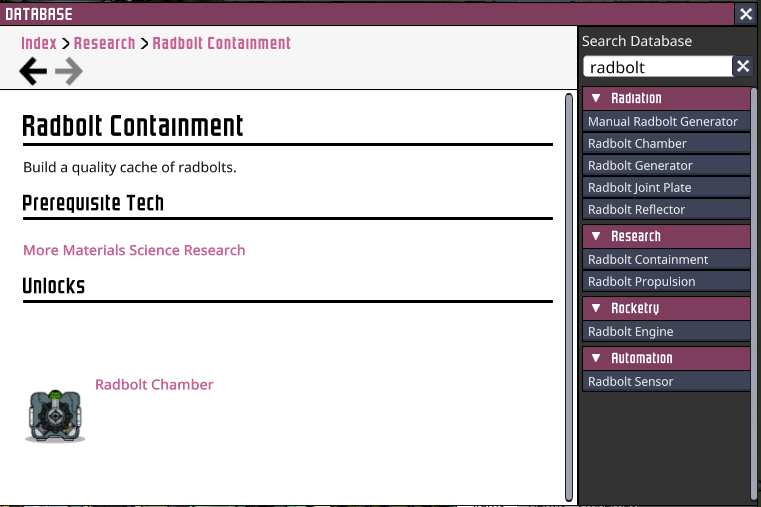761x507 pixels.
Task: Click the search results scrollbar
Action: [754, 295]
